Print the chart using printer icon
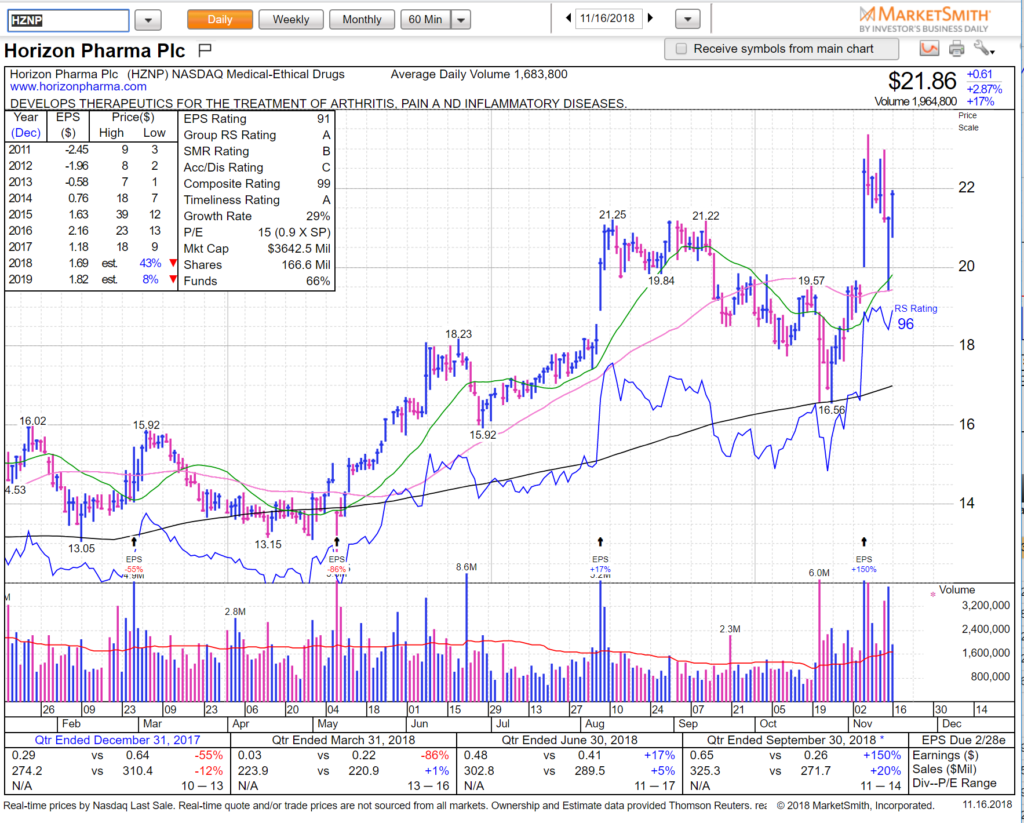1024x823 pixels. pos(956,48)
